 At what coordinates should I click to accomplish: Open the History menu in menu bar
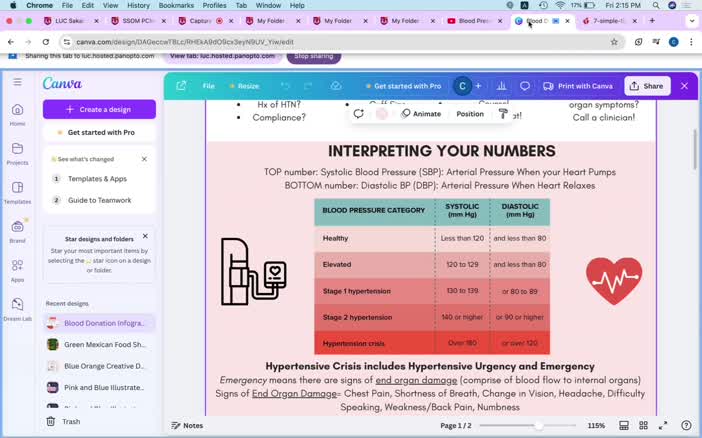pos(138,5)
